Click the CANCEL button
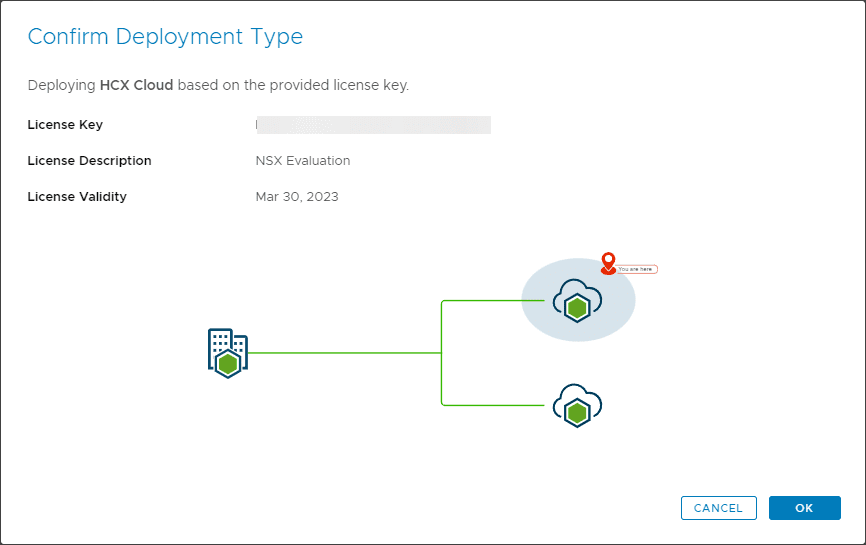Screen dimensions: 866x545 pyautogui.click(x=719, y=508)
